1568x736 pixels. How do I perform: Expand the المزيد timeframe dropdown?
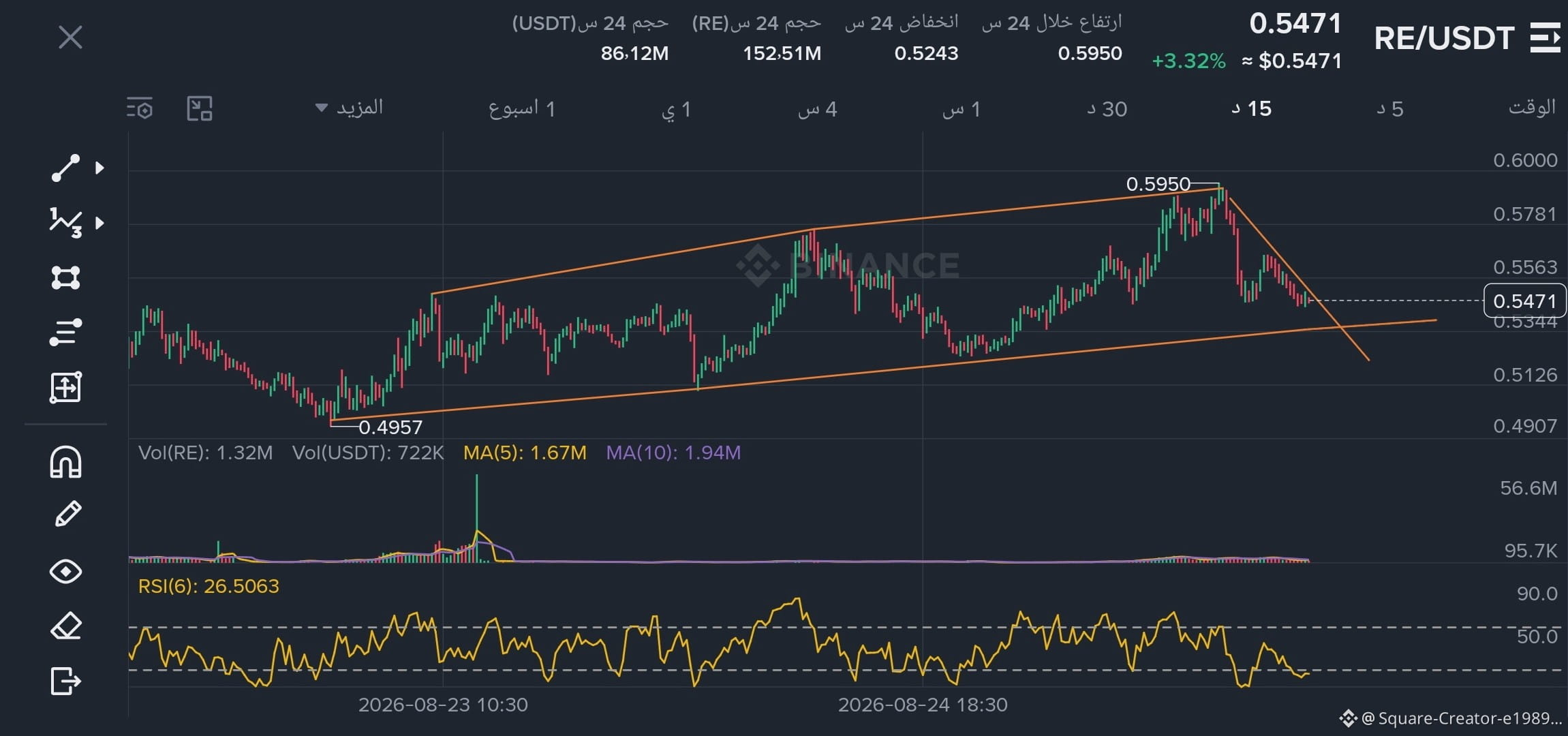click(350, 108)
